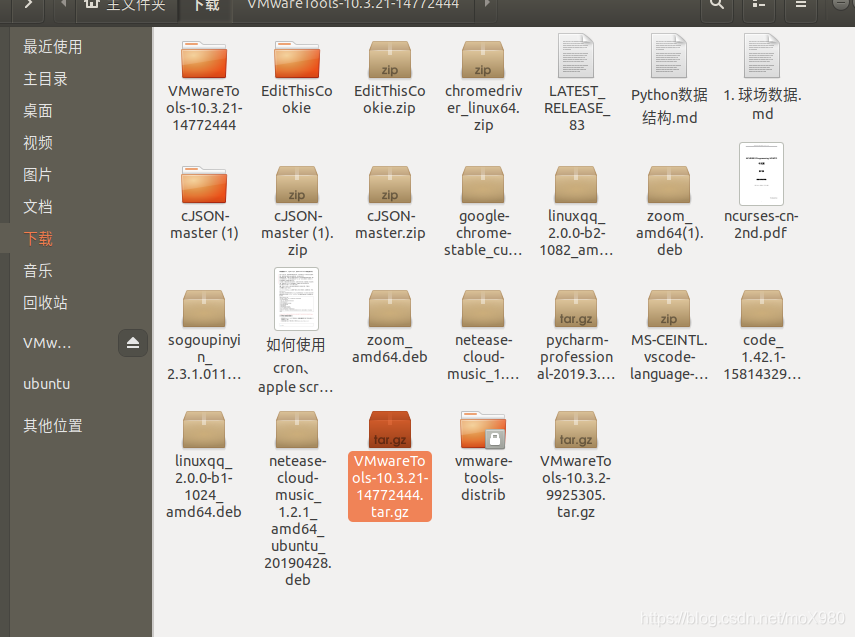
Task: Open the EditThisCookie folder
Action: (x=297, y=59)
